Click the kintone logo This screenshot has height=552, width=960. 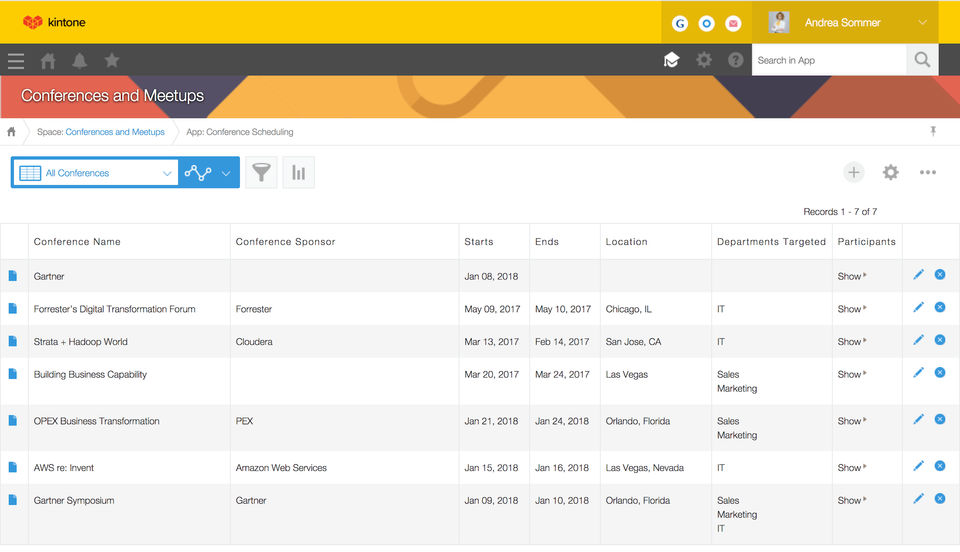[x=54, y=22]
